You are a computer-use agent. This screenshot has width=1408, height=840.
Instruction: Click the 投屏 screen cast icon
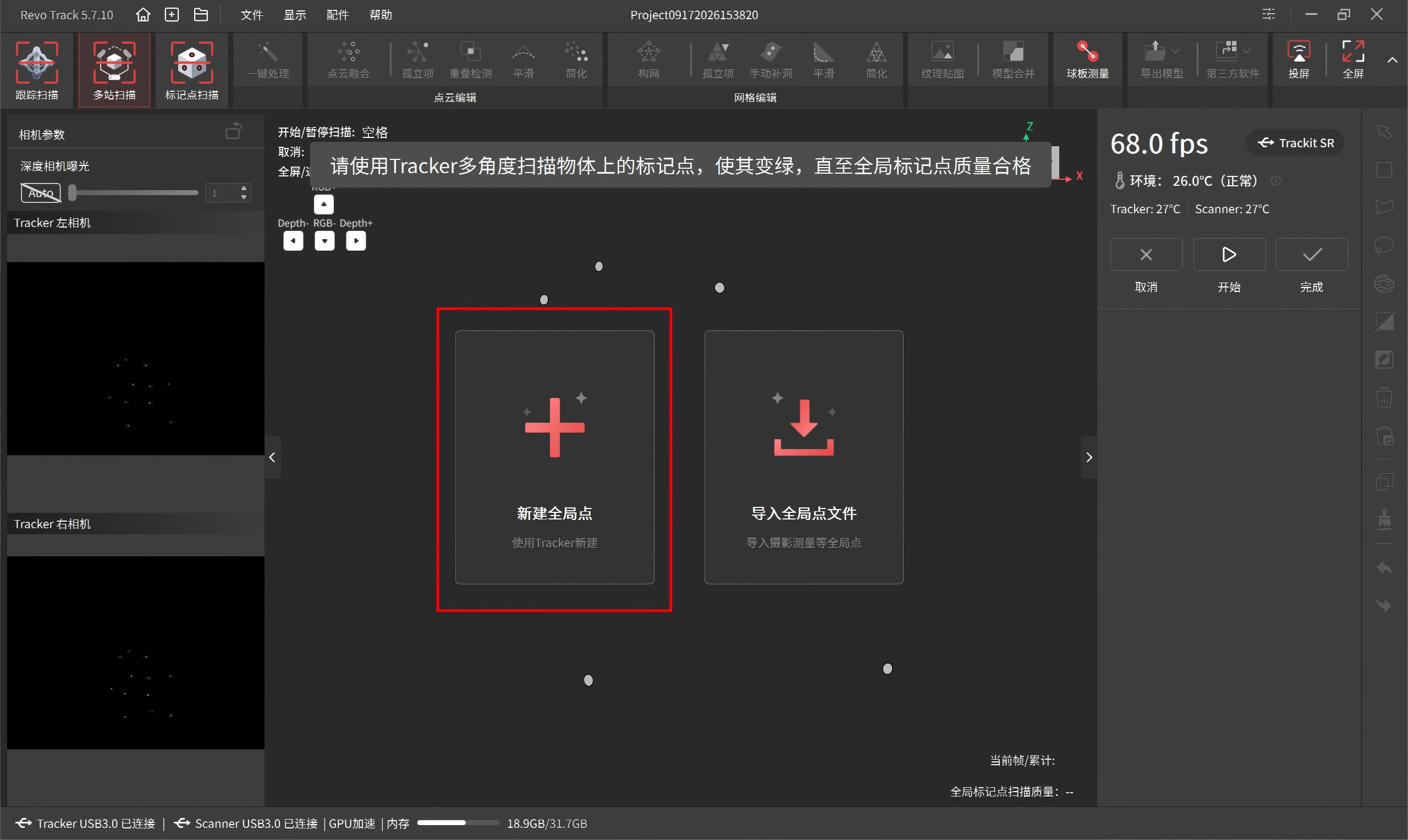[x=1298, y=59]
